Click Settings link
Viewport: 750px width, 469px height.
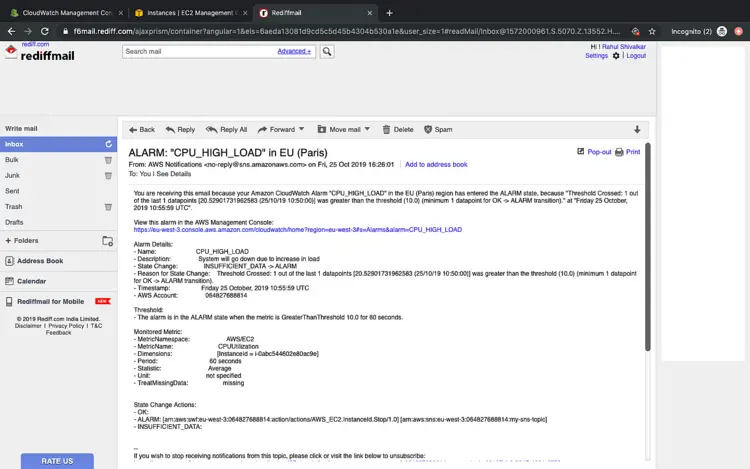pos(596,56)
